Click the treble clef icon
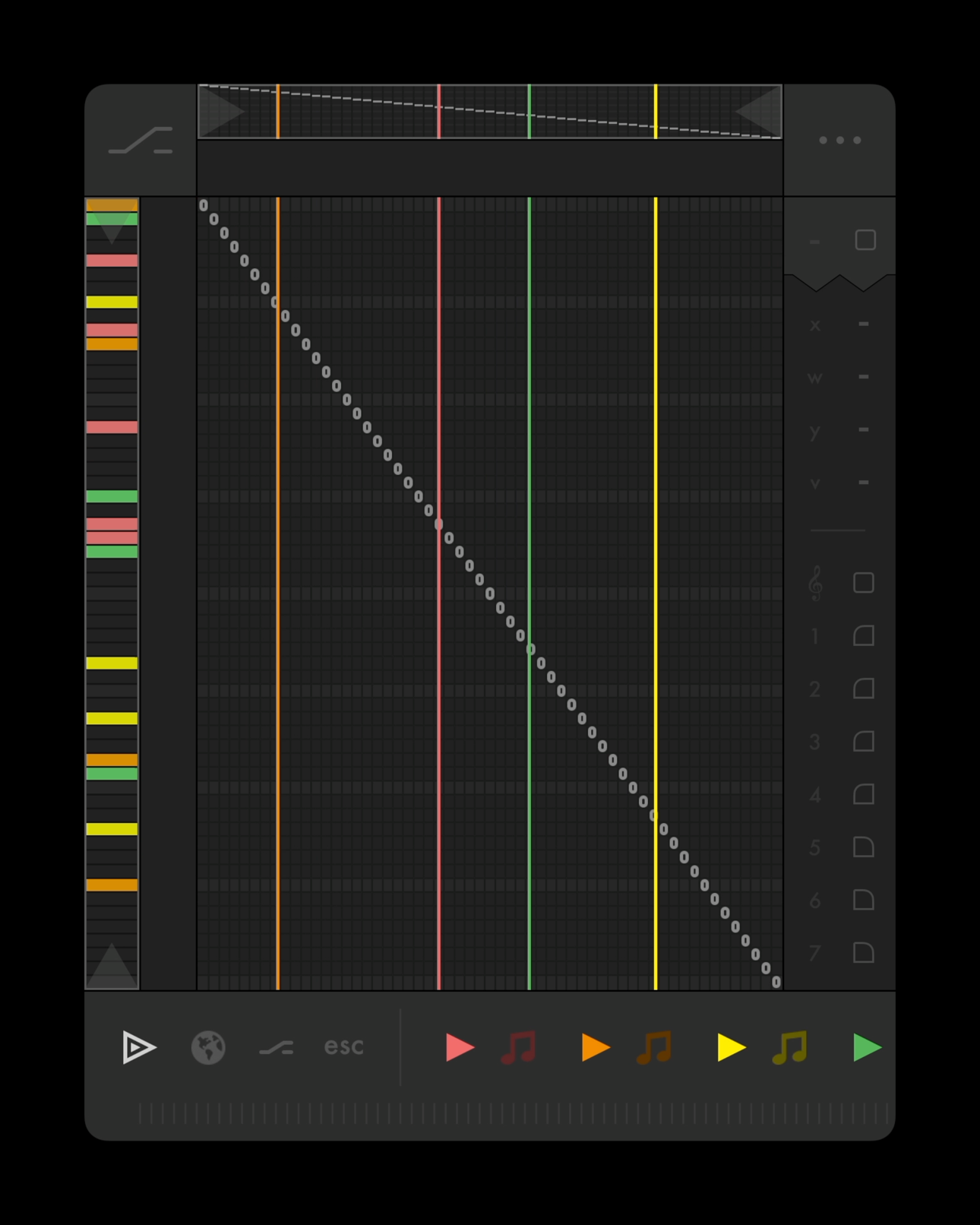 tap(815, 584)
